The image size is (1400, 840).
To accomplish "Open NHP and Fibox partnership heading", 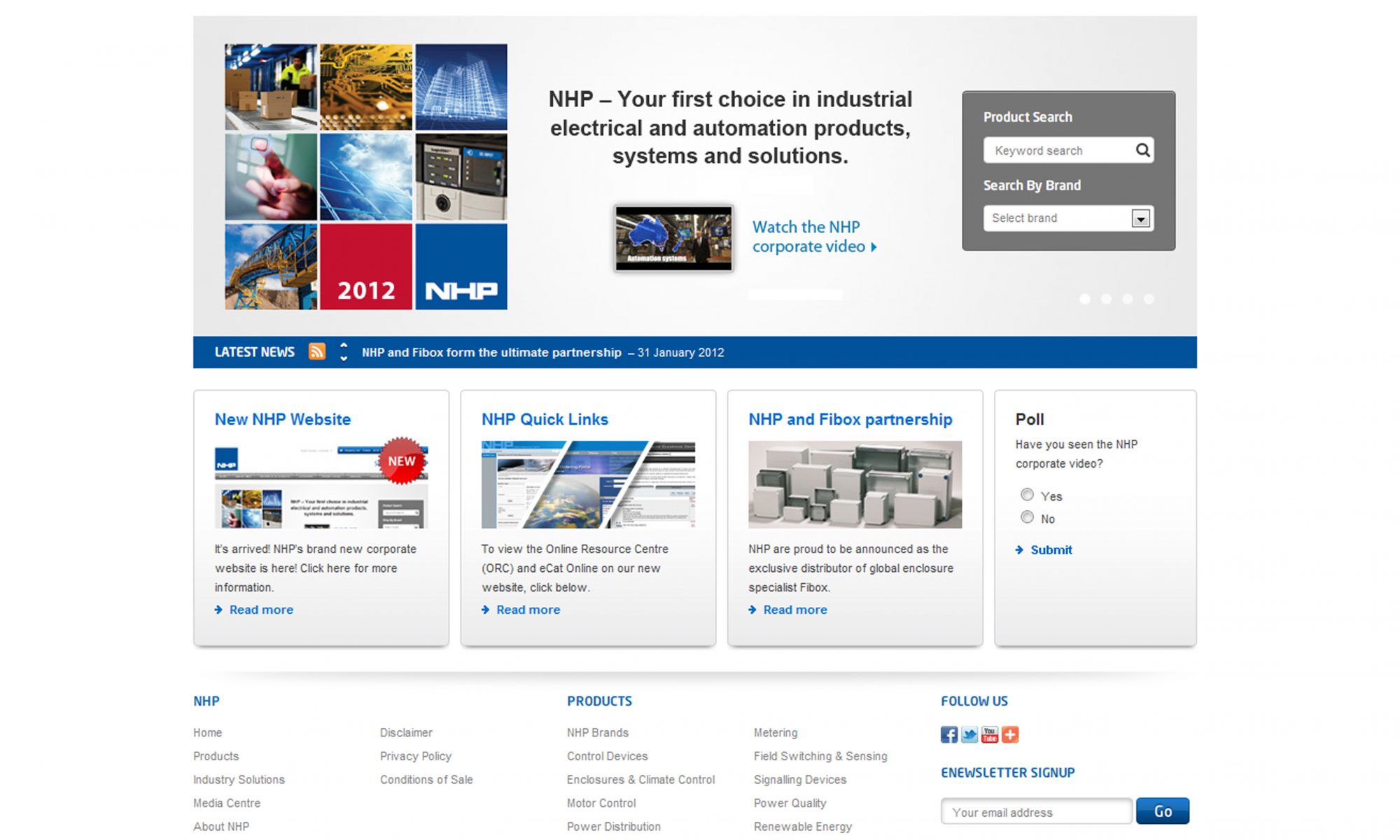I will click(850, 419).
